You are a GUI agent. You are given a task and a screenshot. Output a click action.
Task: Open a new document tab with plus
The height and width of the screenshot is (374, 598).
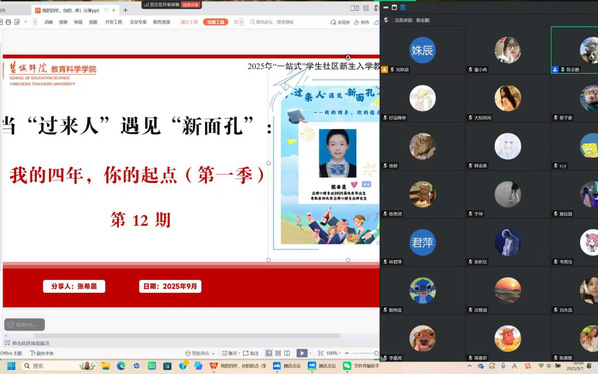coord(125,10)
